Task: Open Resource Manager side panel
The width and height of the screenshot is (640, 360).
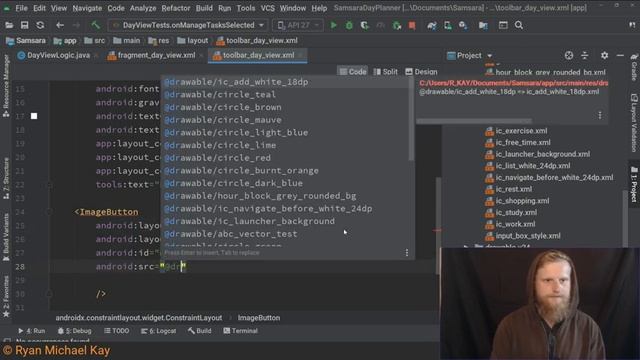Action: 6,86
